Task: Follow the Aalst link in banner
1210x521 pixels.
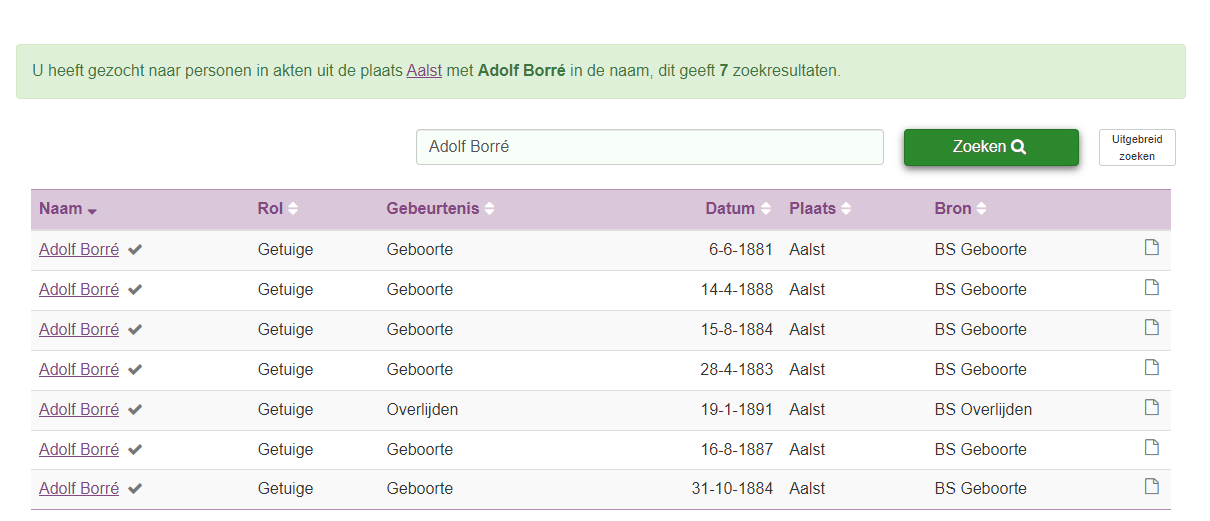Action: pos(424,71)
